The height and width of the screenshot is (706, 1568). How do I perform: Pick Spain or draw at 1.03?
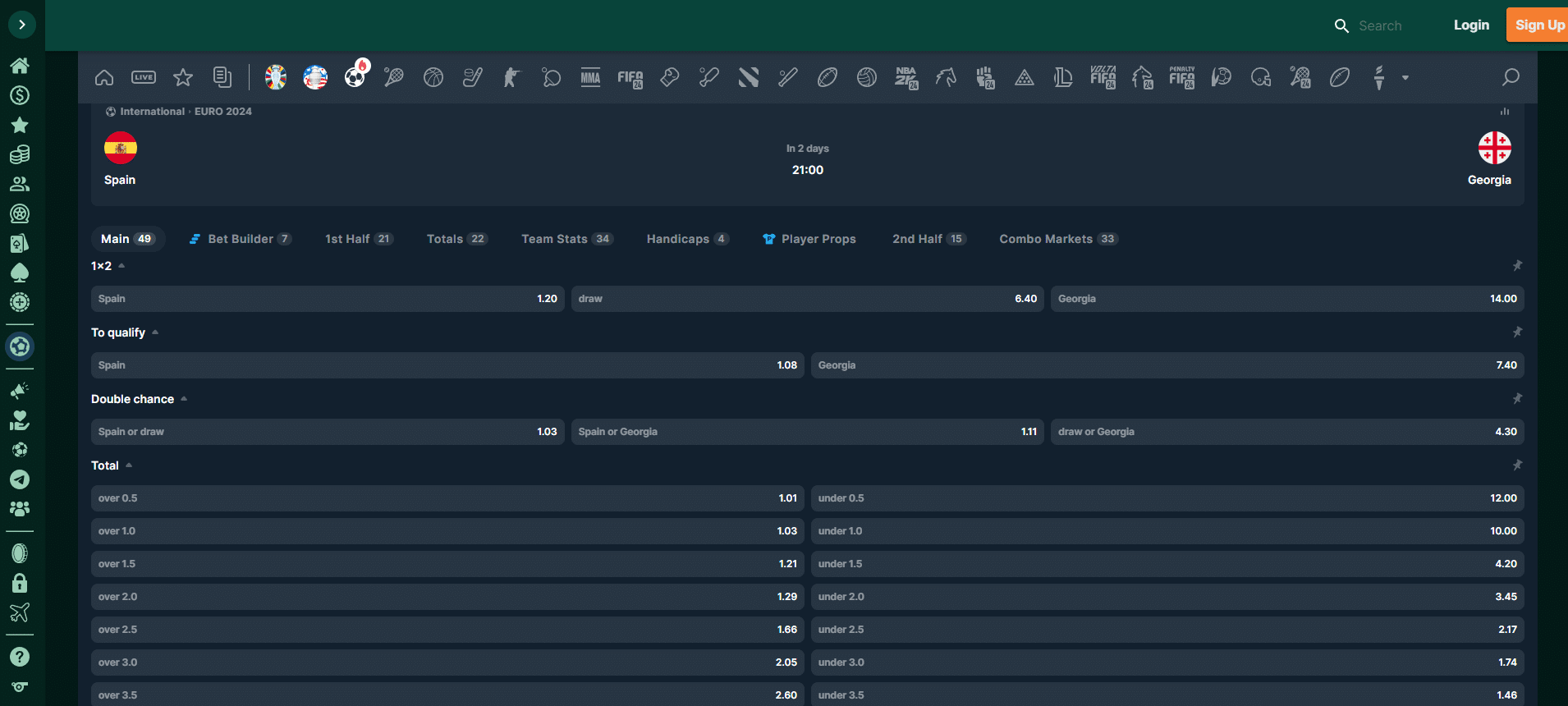coord(328,432)
